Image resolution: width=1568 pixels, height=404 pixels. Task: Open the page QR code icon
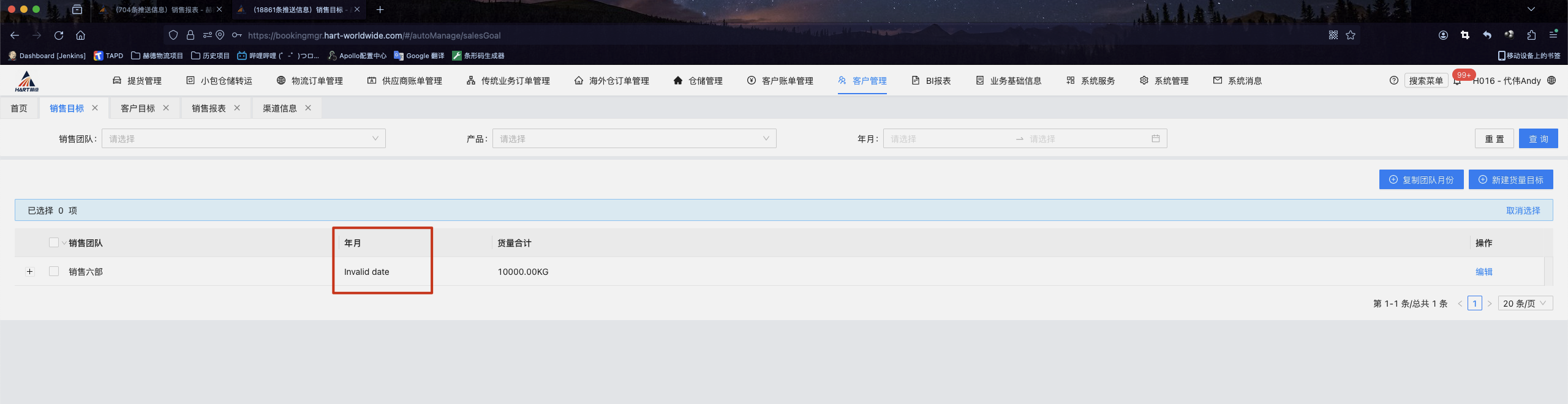click(x=1333, y=36)
